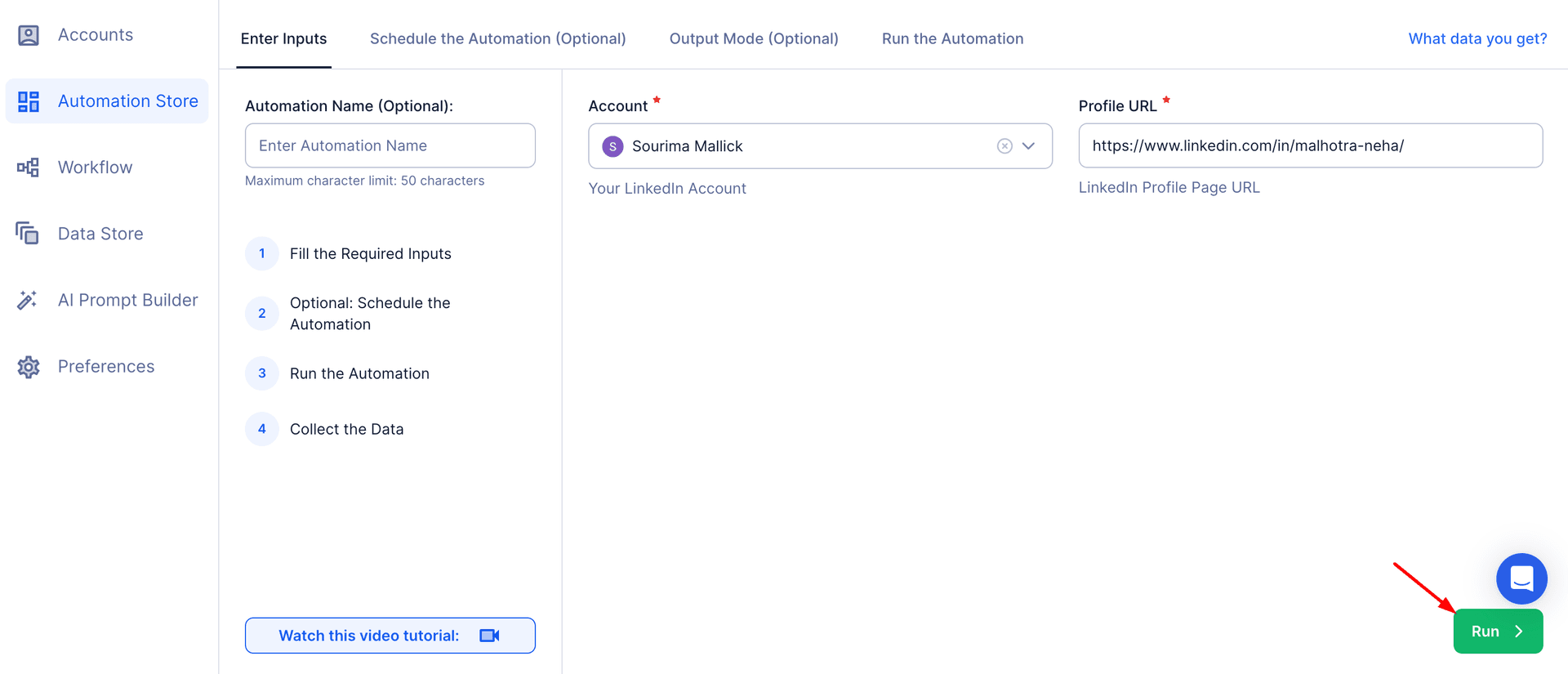Go to the Run the Automation tab

(x=952, y=38)
